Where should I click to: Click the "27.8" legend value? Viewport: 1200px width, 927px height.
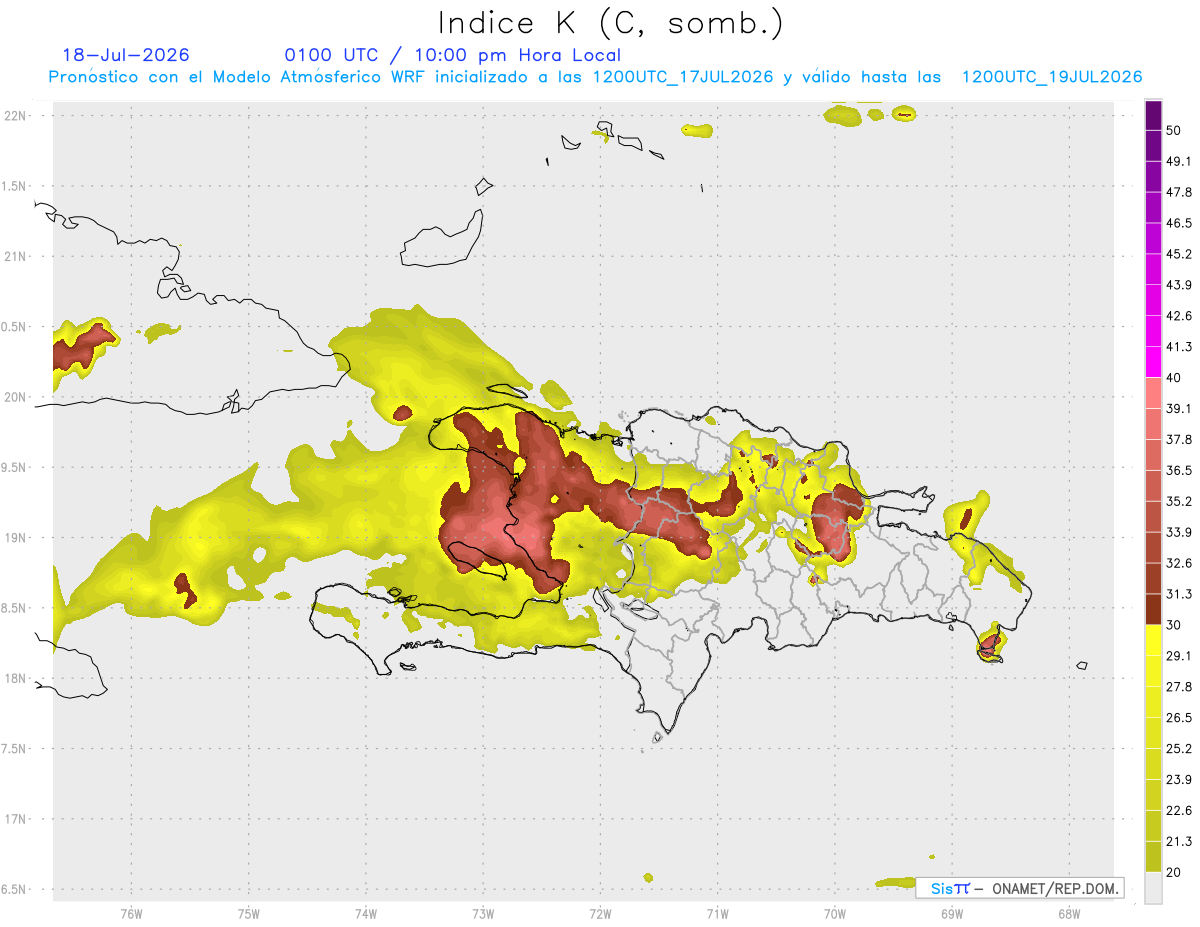pyautogui.click(x=1179, y=686)
